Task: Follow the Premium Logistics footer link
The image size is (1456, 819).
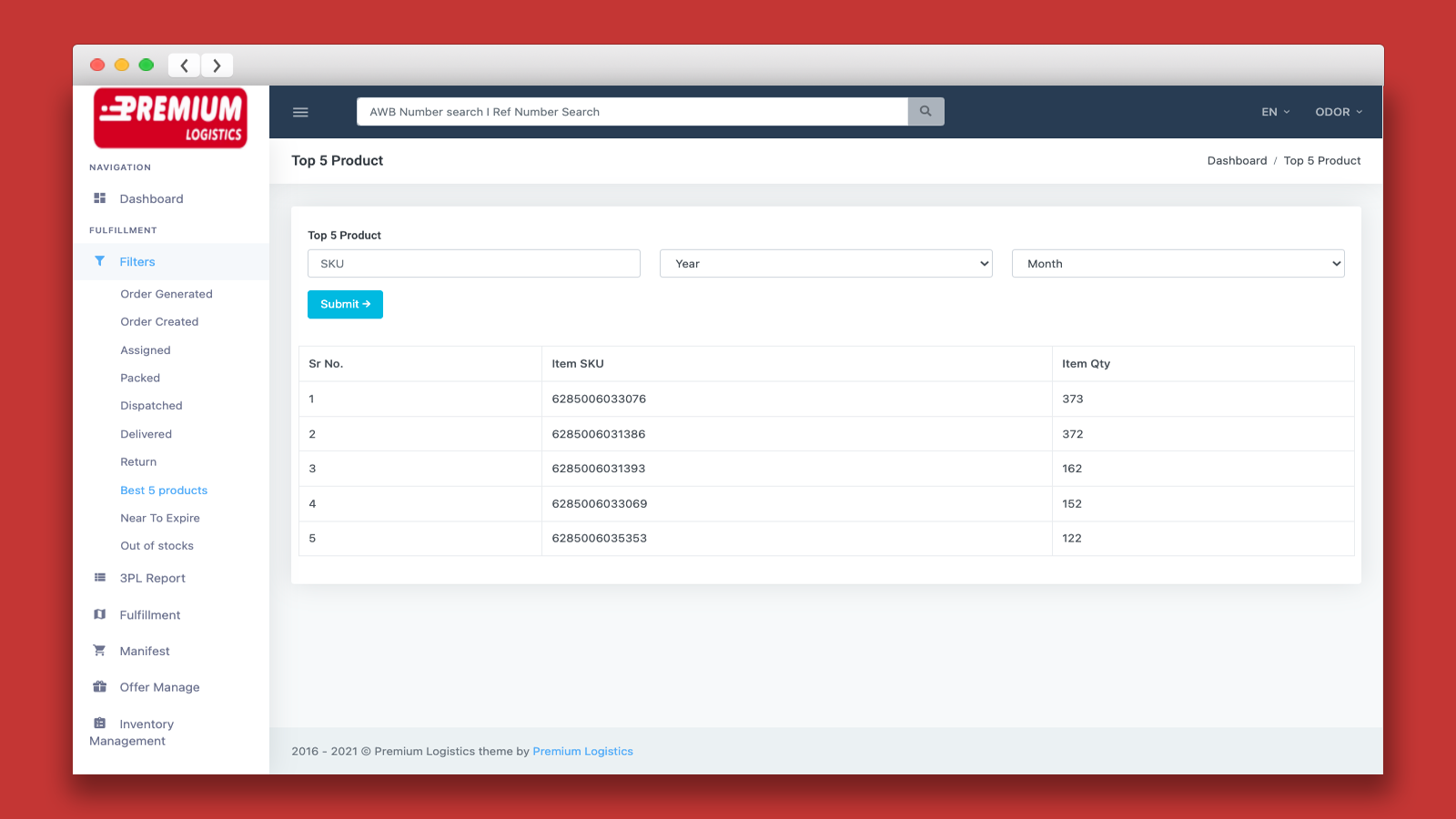Action: click(x=582, y=752)
